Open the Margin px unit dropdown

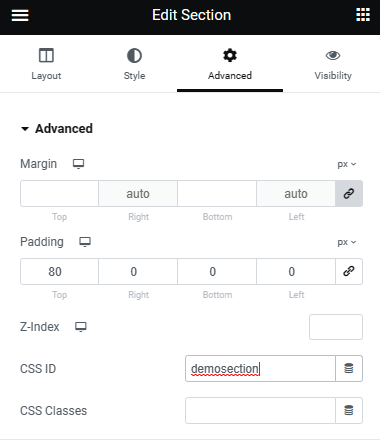[x=347, y=164]
